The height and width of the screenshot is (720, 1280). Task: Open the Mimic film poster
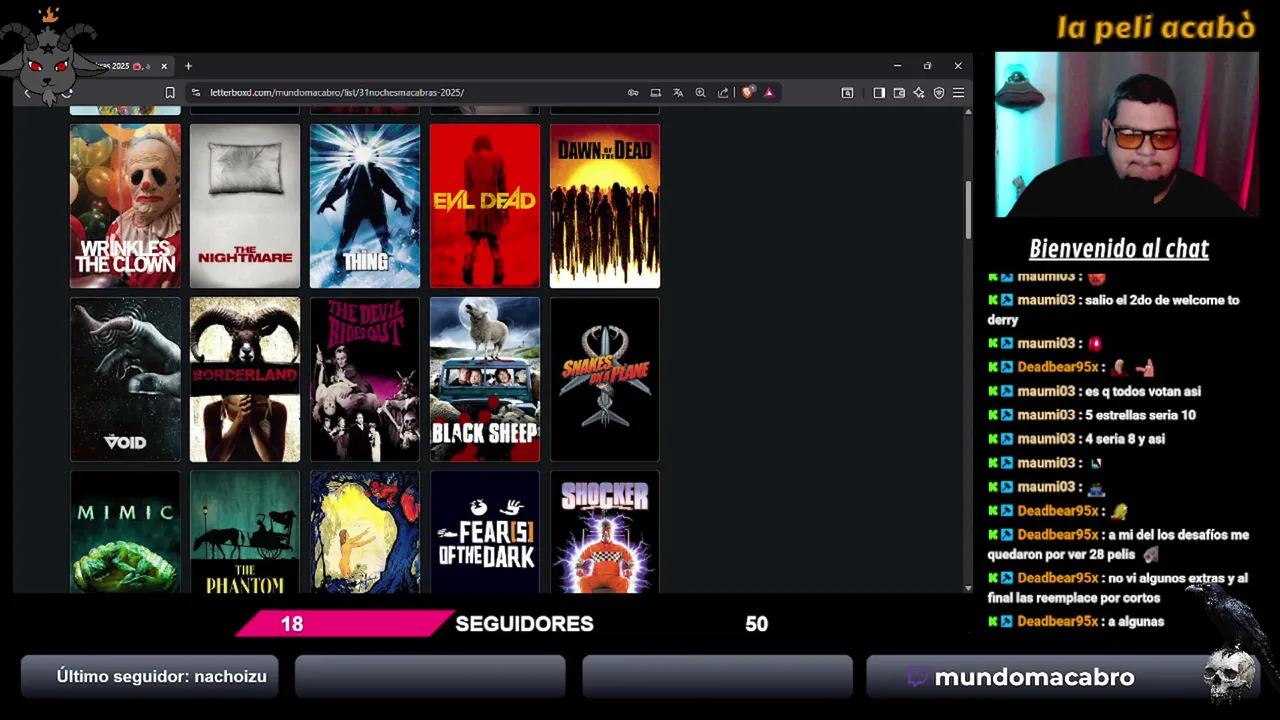click(125, 532)
